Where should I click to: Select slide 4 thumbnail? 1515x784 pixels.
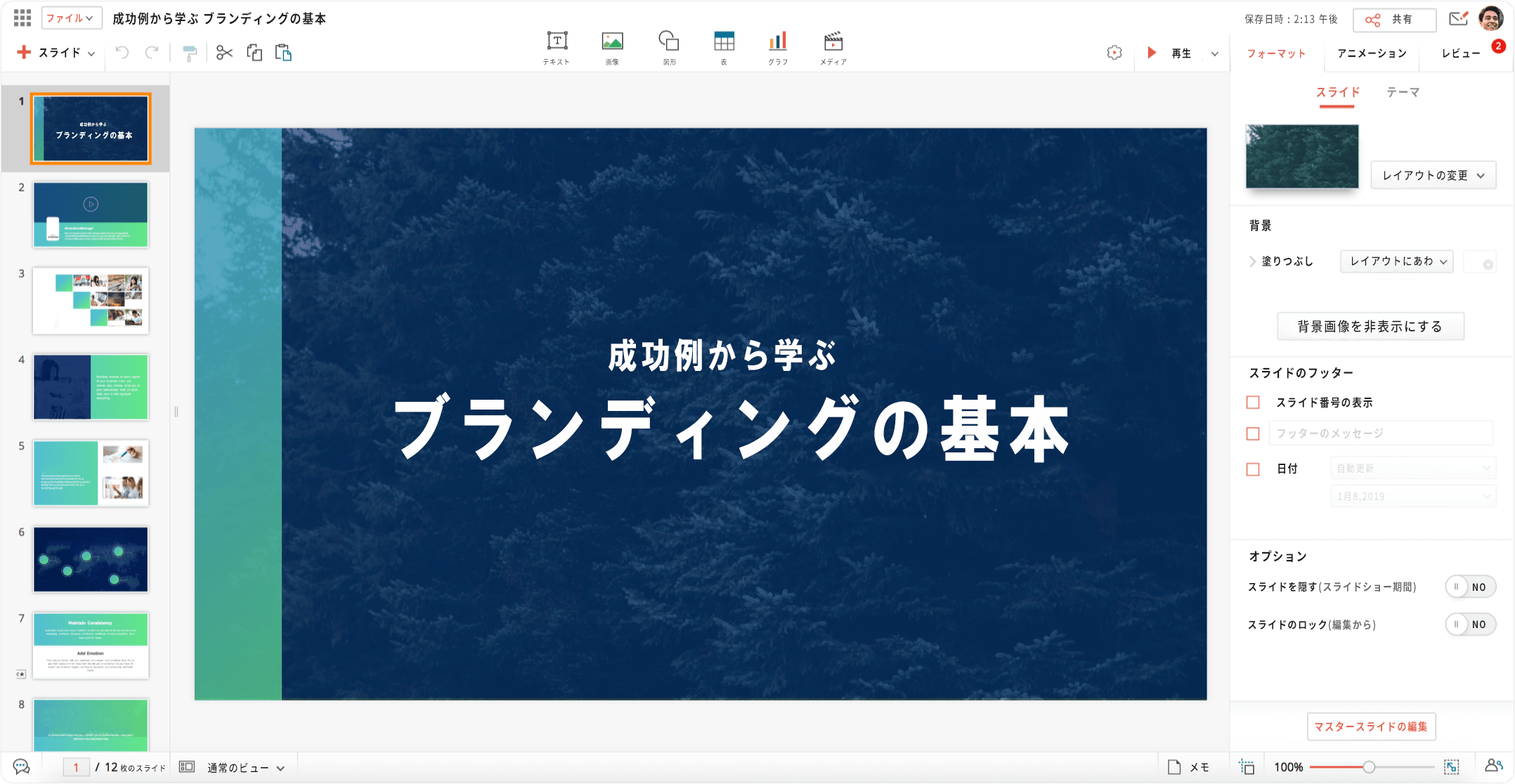point(91,387)
